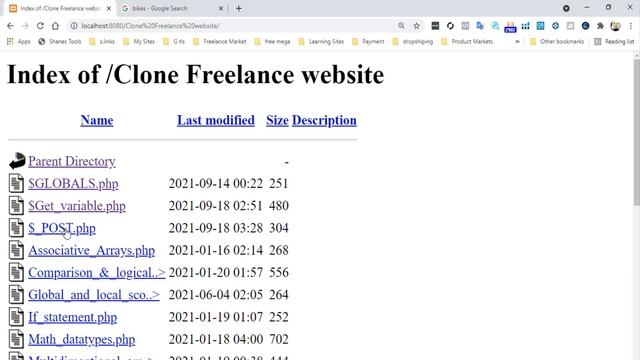Open the Extensions puzzle piece menu
The height and width of the screenshot is (360, 640).
[x=600, y=26]
